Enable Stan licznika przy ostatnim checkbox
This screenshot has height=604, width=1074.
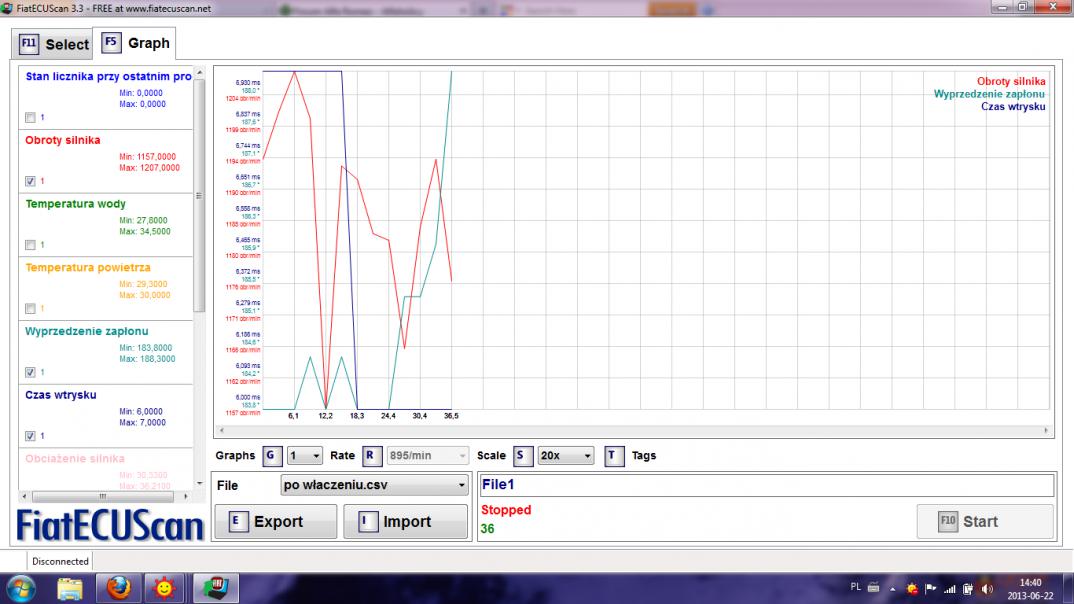[30, 118]
